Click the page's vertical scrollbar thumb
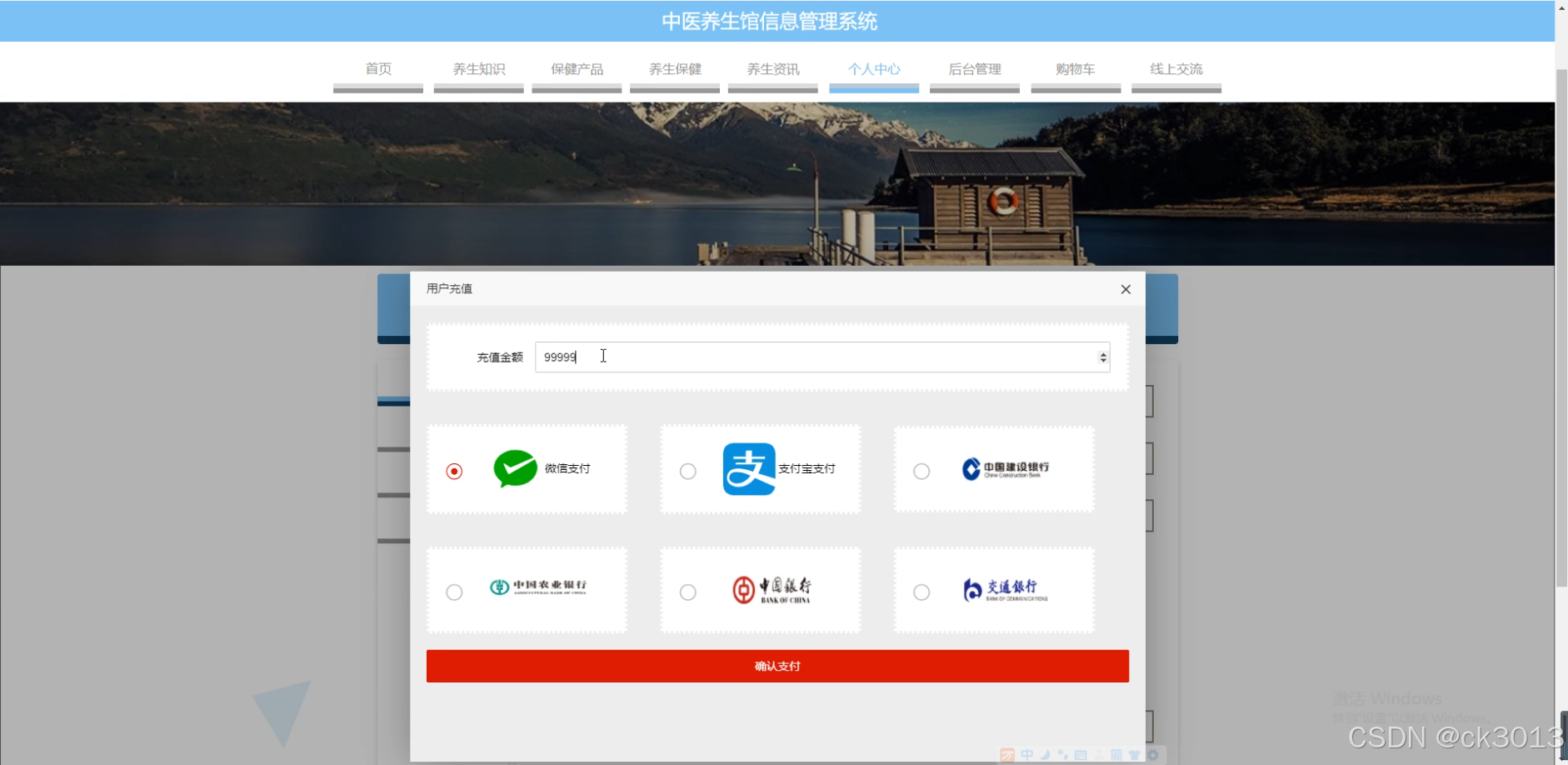Viewport: 1568px width, 765px height. tap(1561, 328)
